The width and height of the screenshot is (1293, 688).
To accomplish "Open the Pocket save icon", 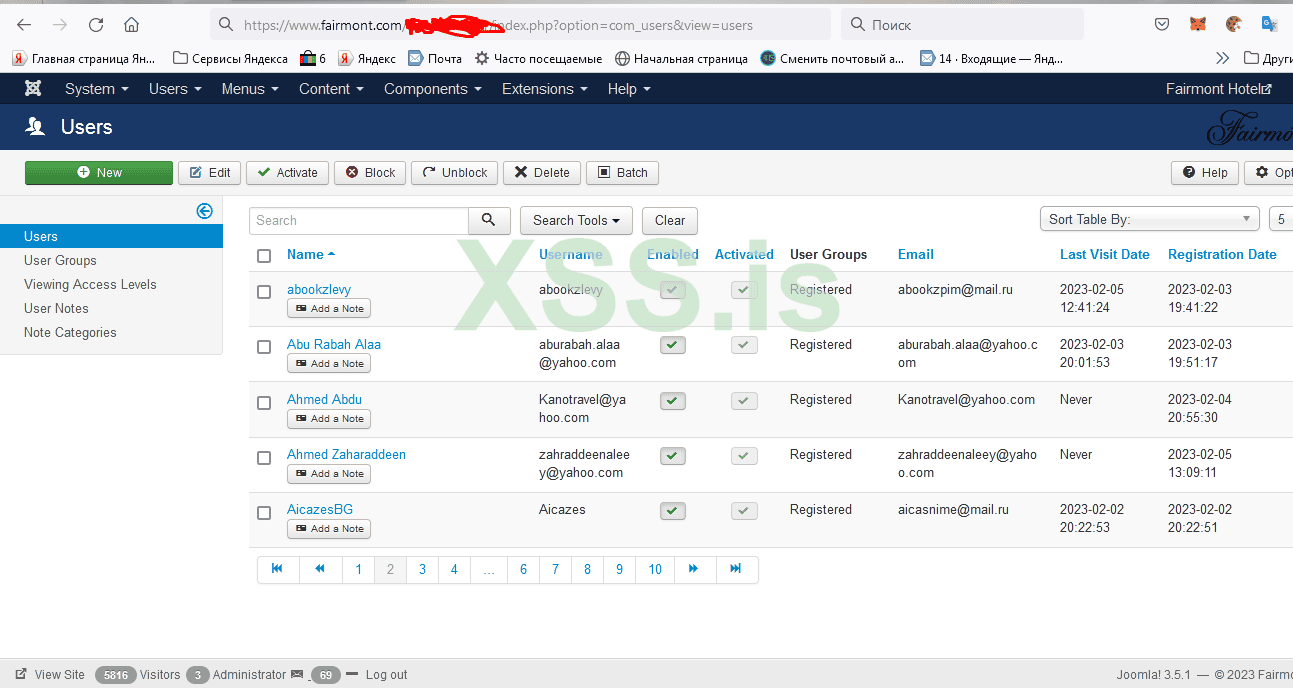I will coord(1161,25).
